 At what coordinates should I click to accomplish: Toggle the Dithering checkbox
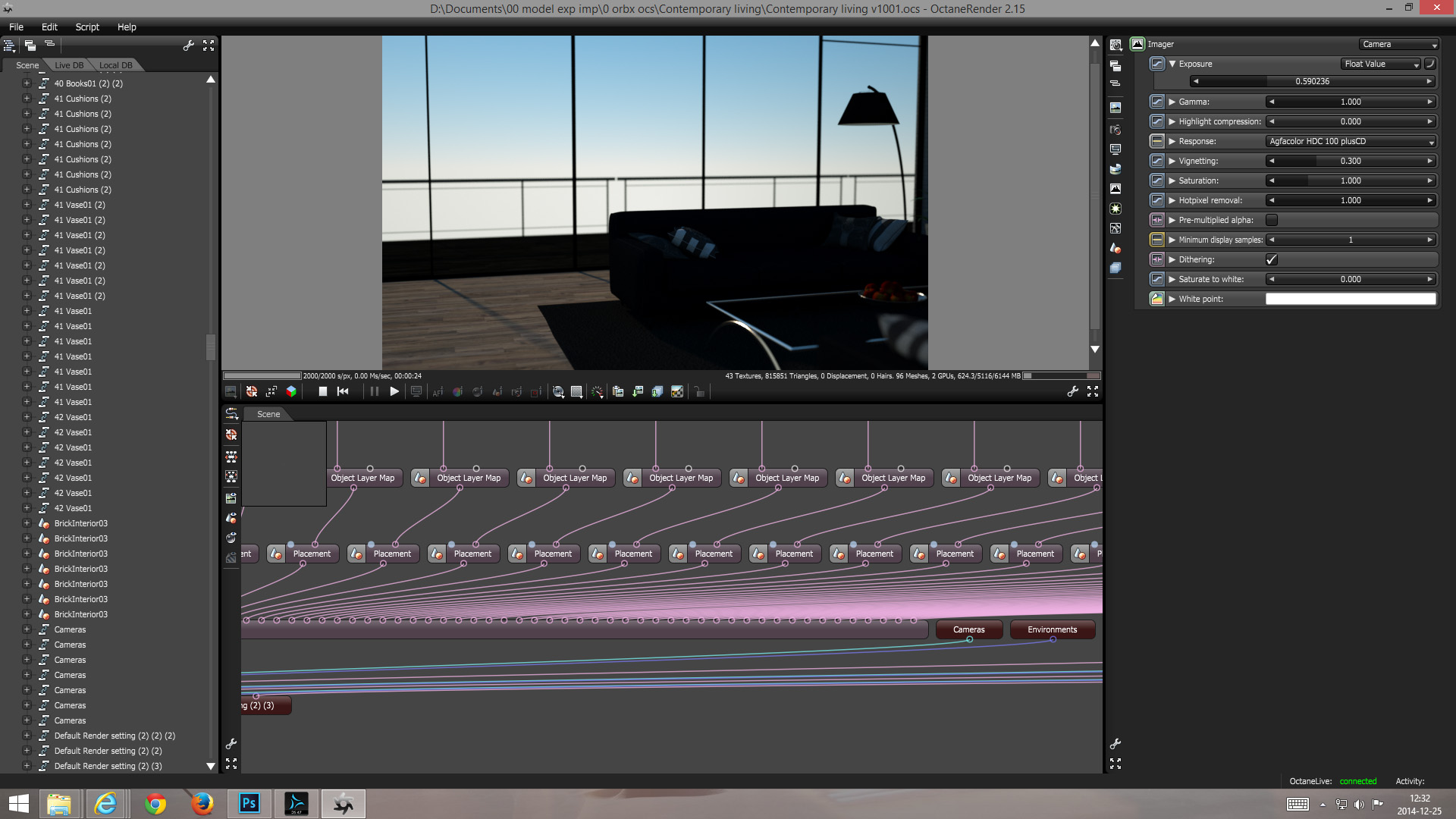(x=1272, y=259)
